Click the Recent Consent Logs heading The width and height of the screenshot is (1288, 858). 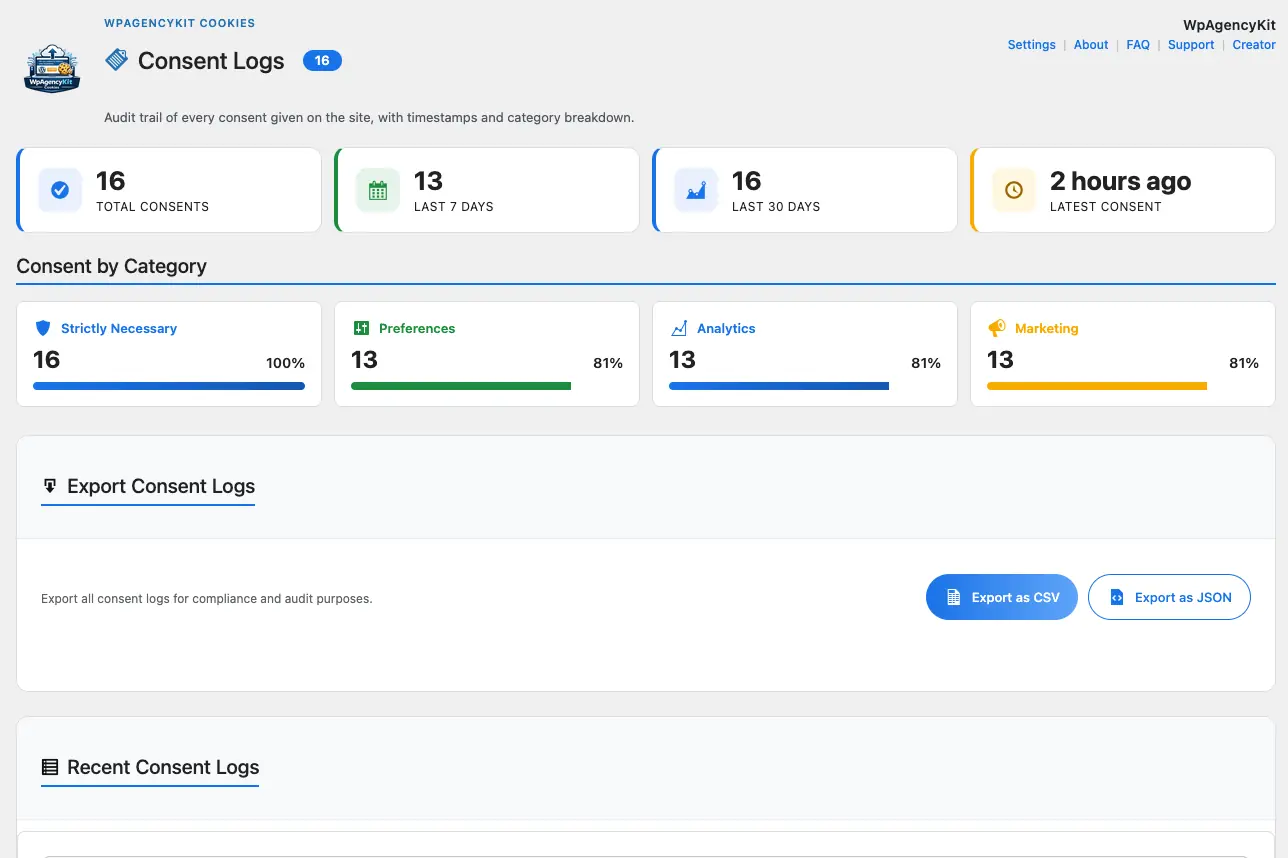pos(163,767)
